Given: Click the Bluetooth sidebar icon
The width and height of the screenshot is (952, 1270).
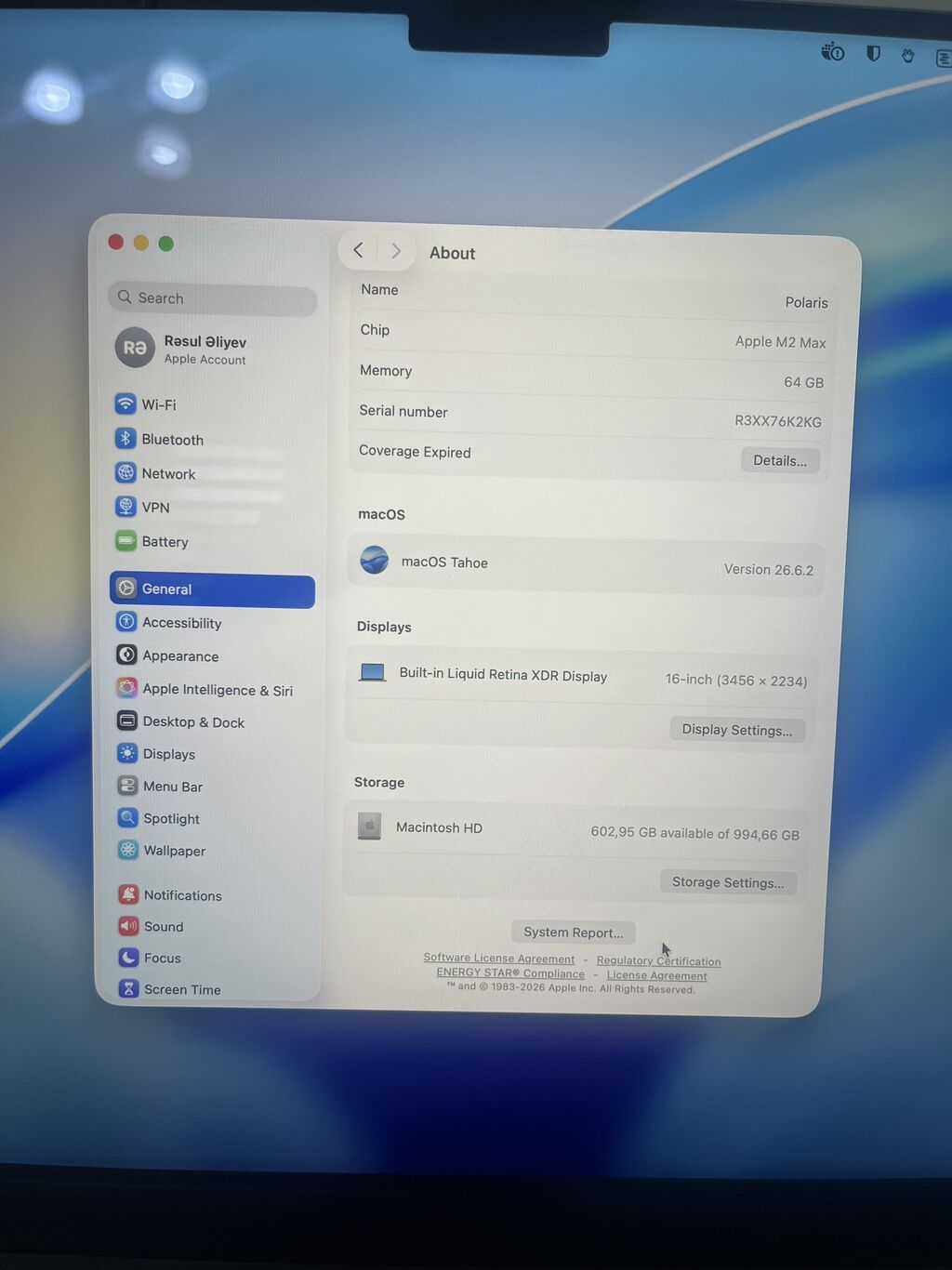Looking at the screenshot, I should pos(126,439).
